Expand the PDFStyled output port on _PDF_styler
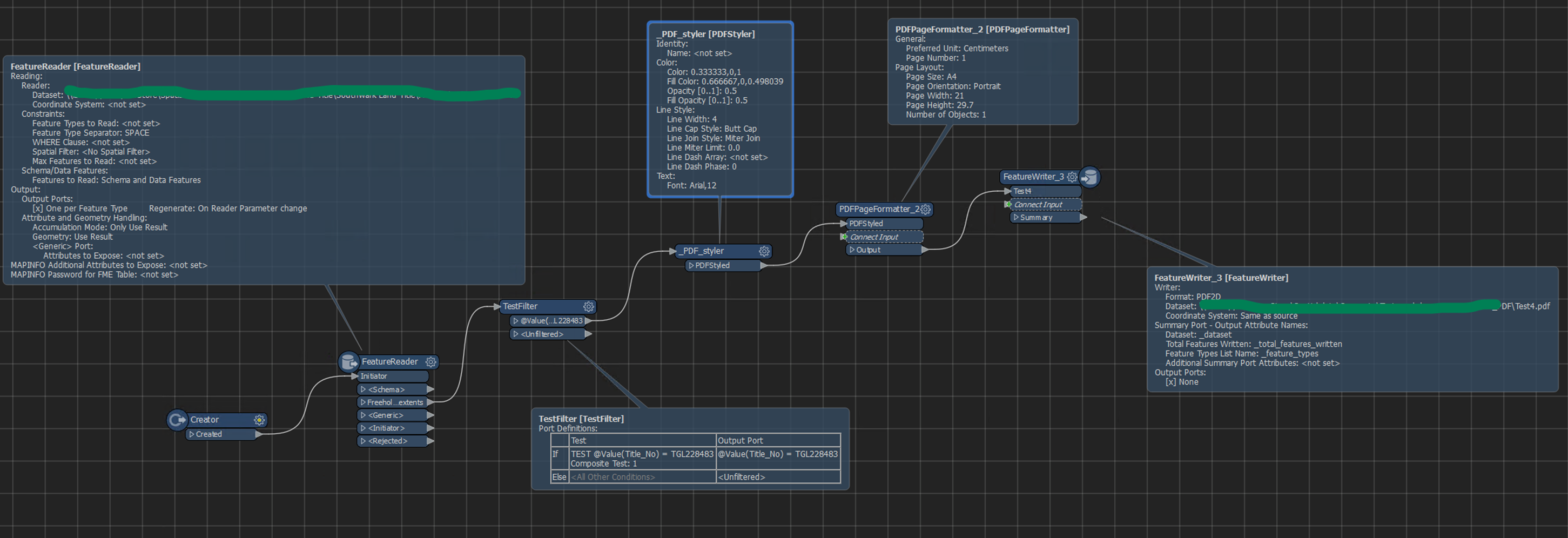The width and height of the screenshot is (1568, 538). pos(691,266)
